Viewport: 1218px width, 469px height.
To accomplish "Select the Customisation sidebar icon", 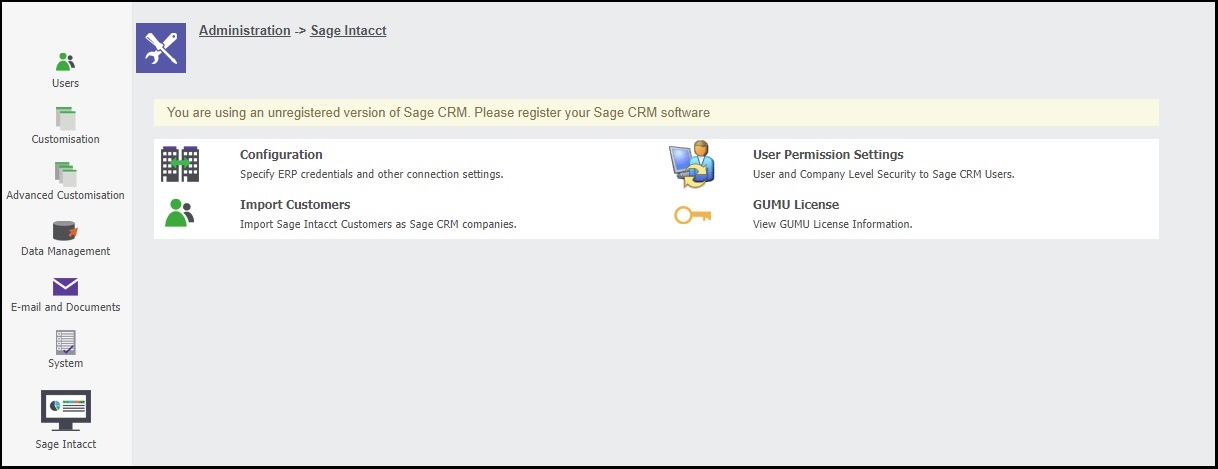I will [x=66, y=118].
